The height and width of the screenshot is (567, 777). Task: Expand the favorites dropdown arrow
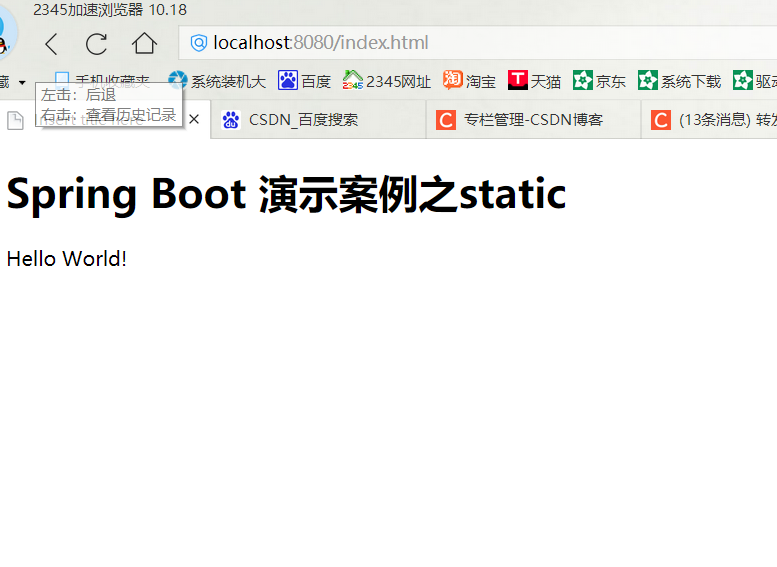click(x=22, y=82)
